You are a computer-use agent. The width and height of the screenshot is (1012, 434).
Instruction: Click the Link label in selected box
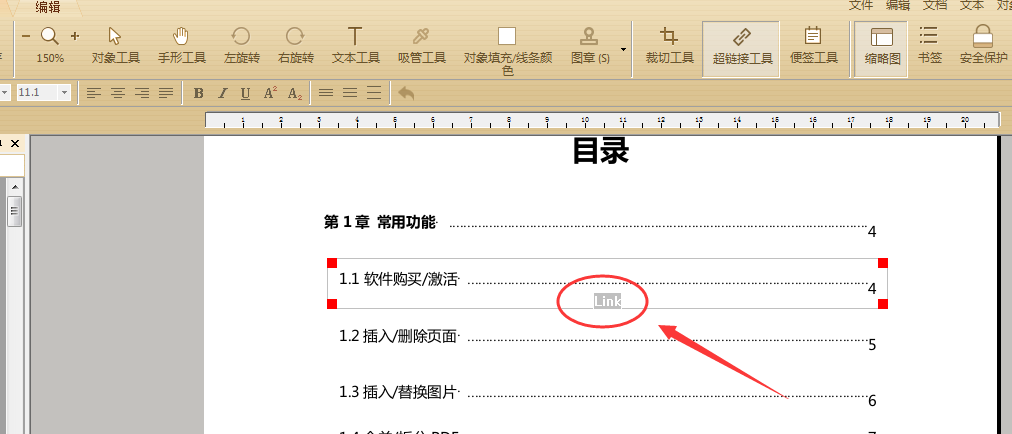coord(607,301)
